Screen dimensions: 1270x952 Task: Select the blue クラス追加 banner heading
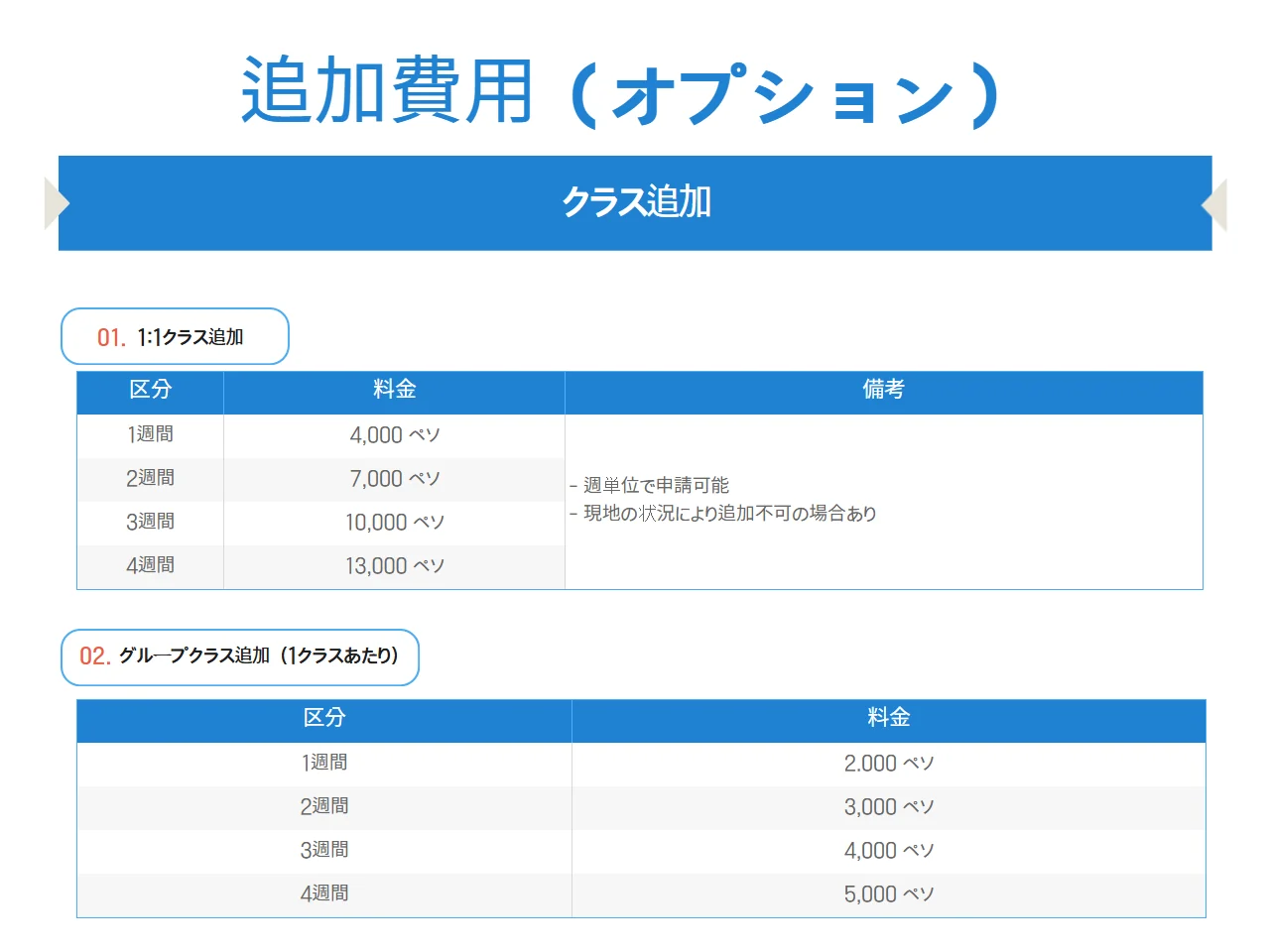tap(636, 202)
